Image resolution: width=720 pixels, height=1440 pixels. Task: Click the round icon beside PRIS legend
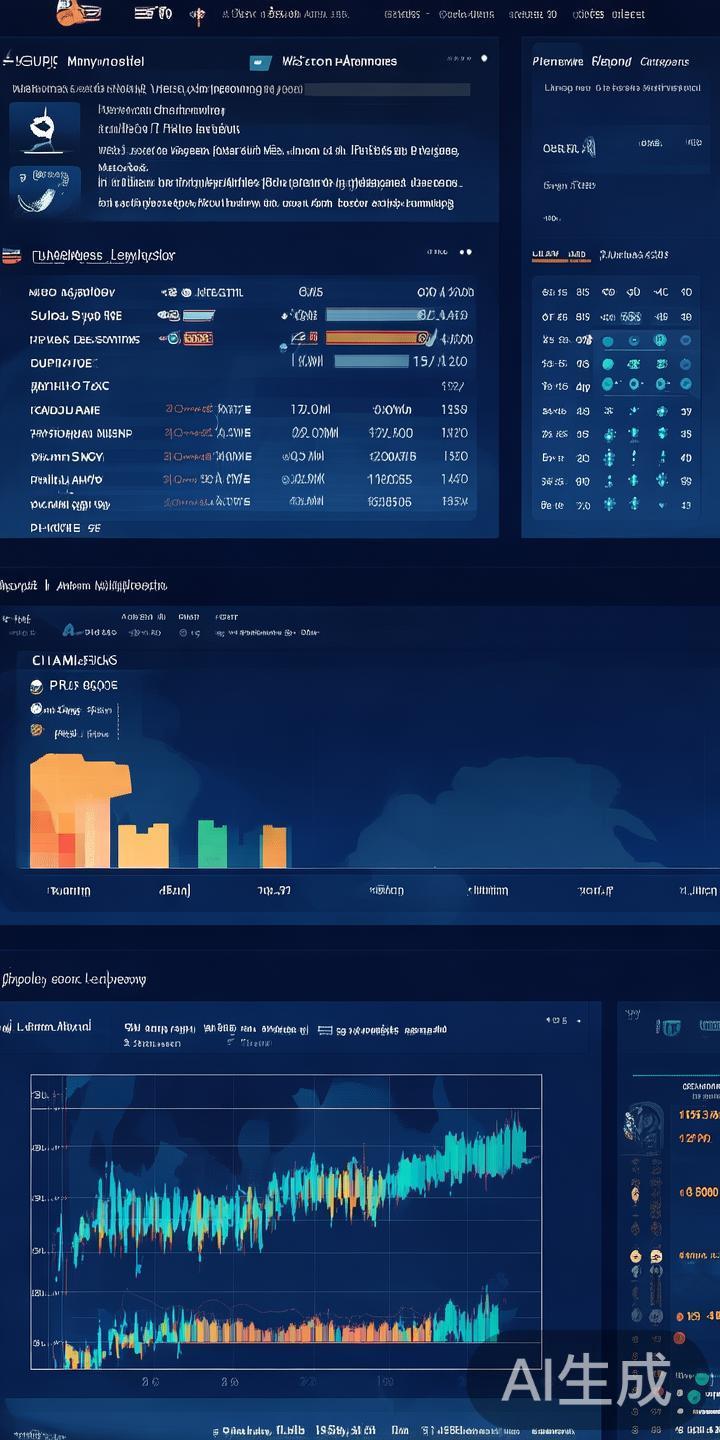(x=38, y=686)
